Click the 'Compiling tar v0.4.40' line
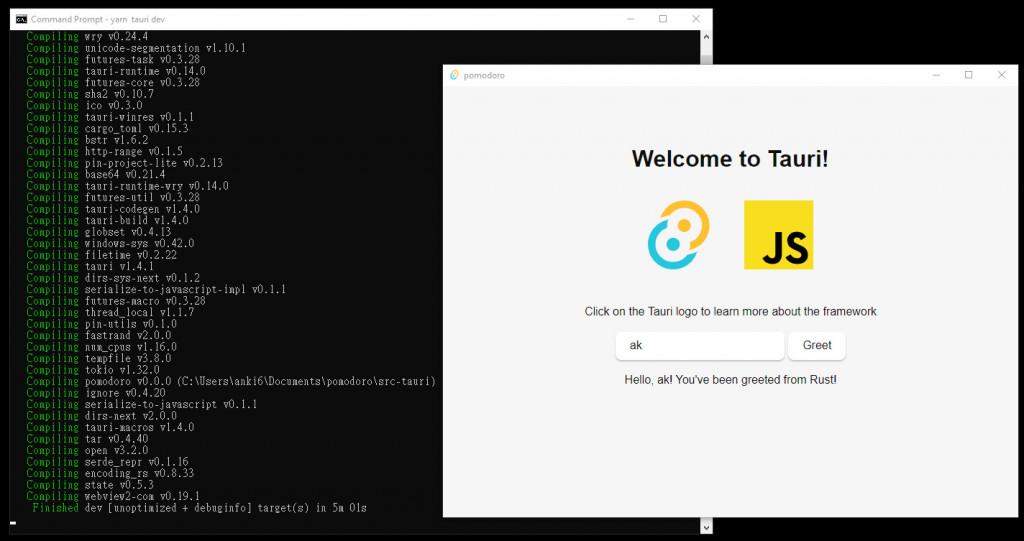This screenshot has width=1024, height=541. tap(88, 439)
